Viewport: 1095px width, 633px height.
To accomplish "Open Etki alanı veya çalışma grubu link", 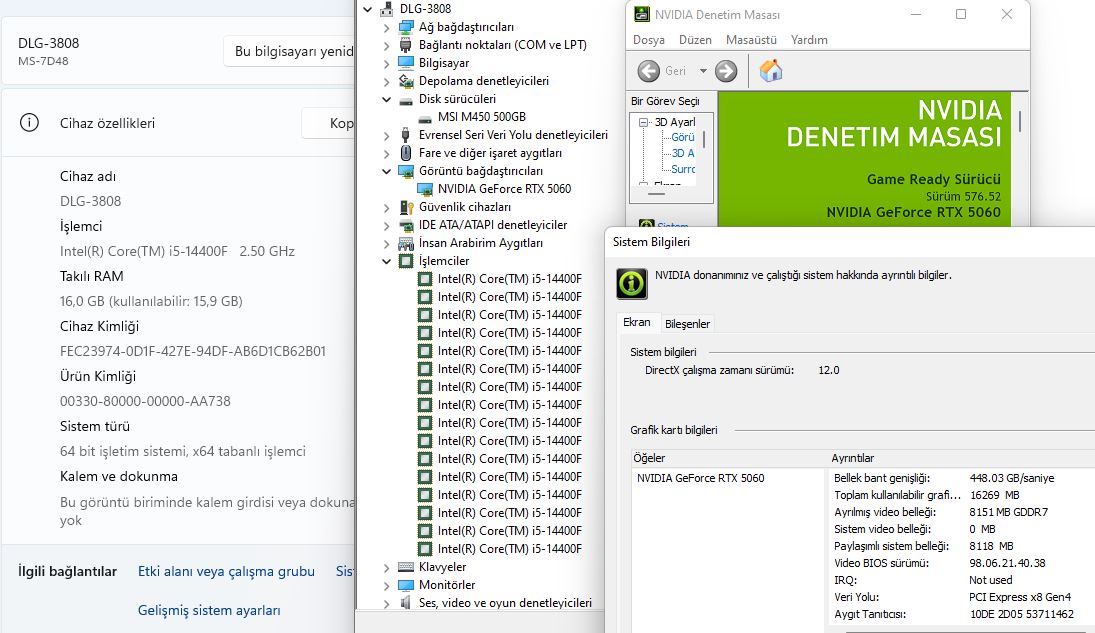I will (226, 572).
